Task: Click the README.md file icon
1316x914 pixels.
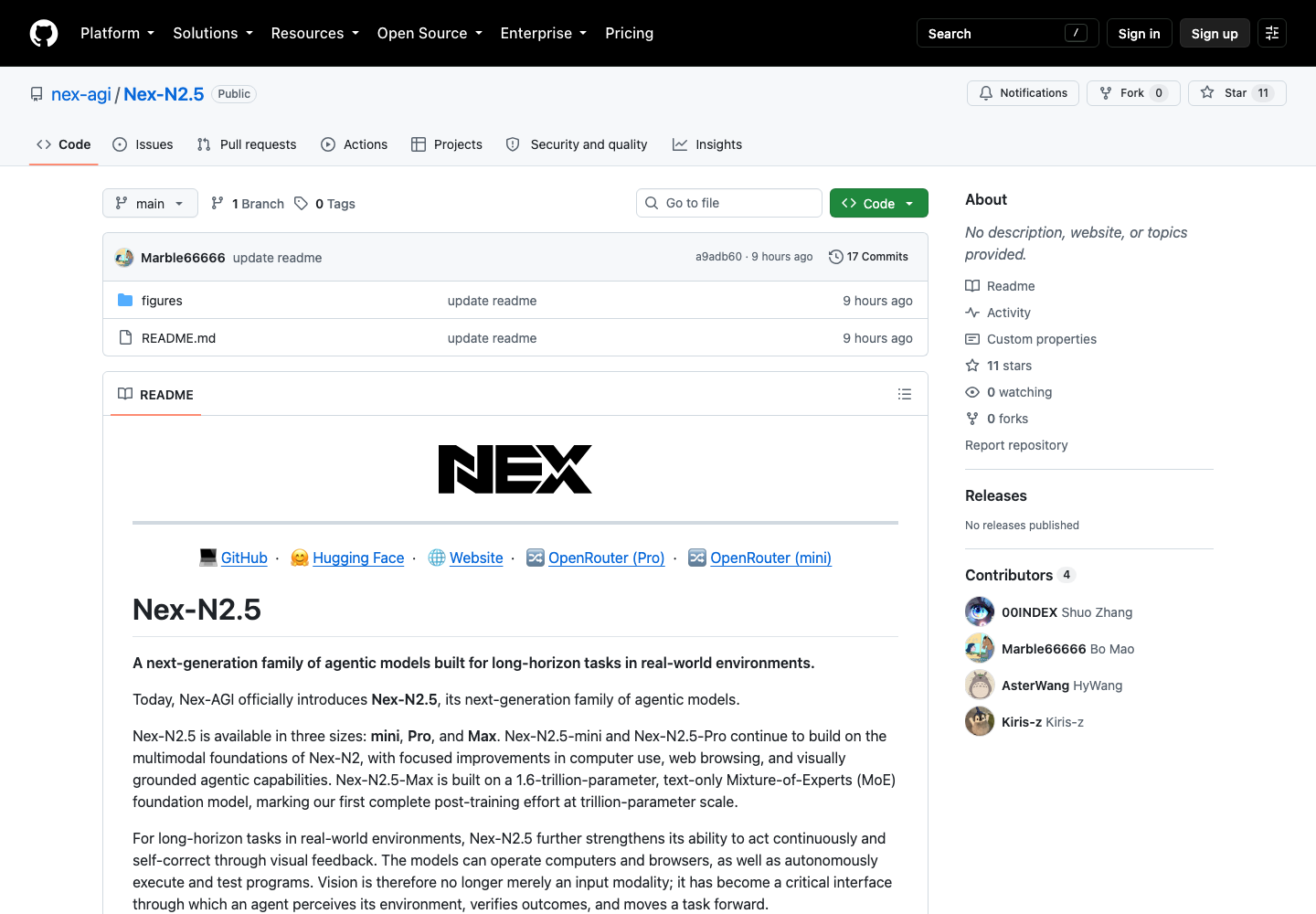Action: pyautogui.click(x=126, y=338)
